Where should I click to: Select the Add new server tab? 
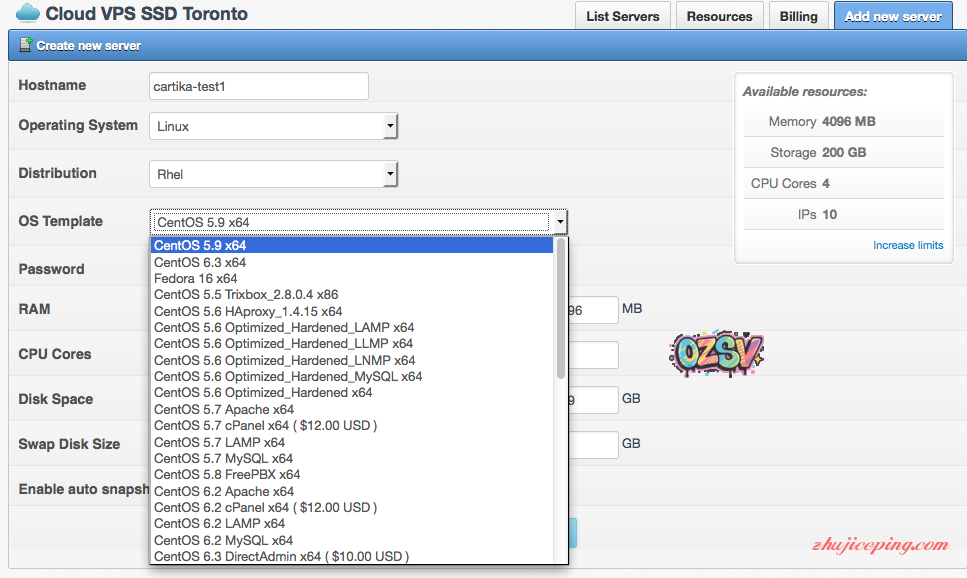point(892,16)
